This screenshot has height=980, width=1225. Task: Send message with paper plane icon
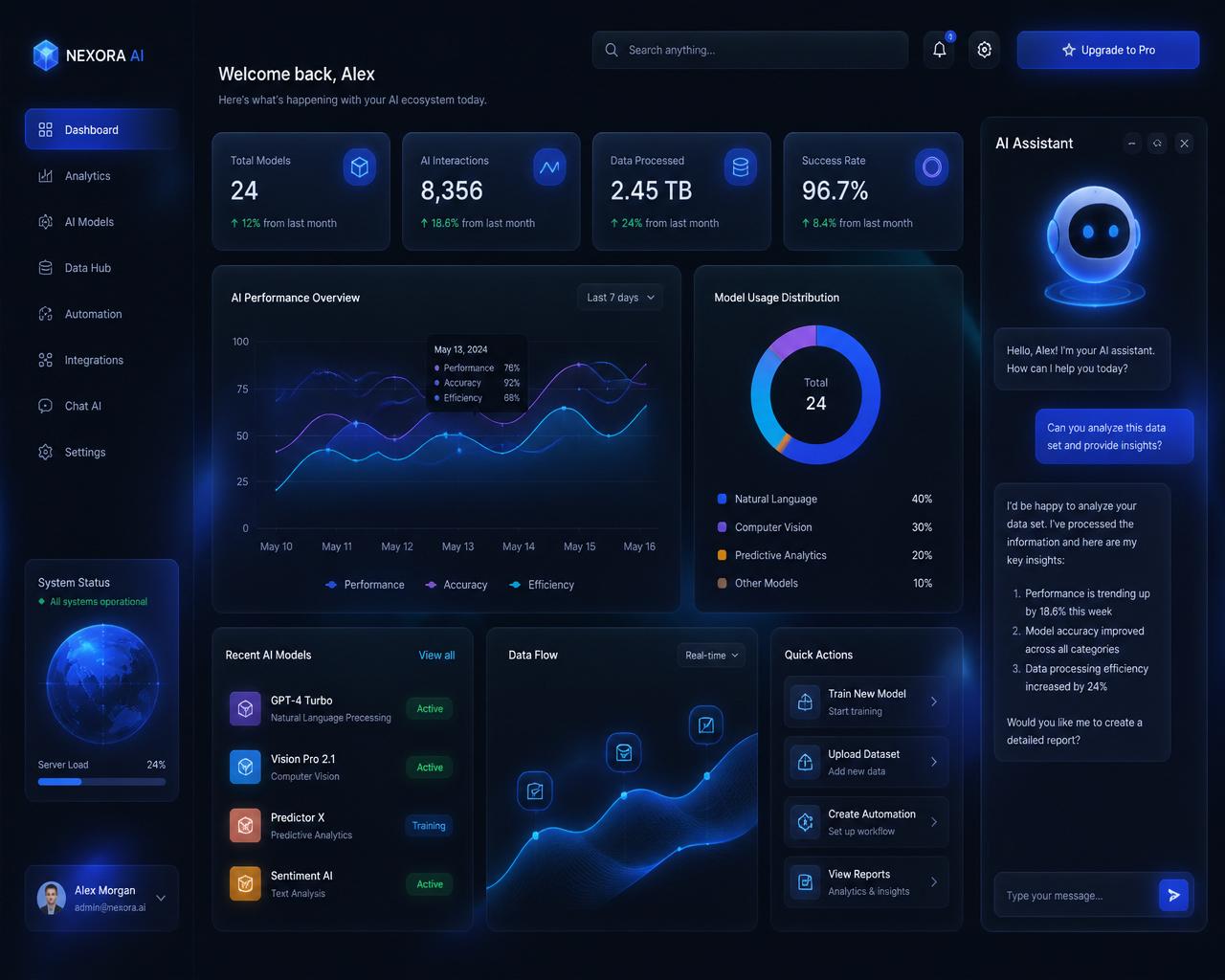tap(1173, 895)
